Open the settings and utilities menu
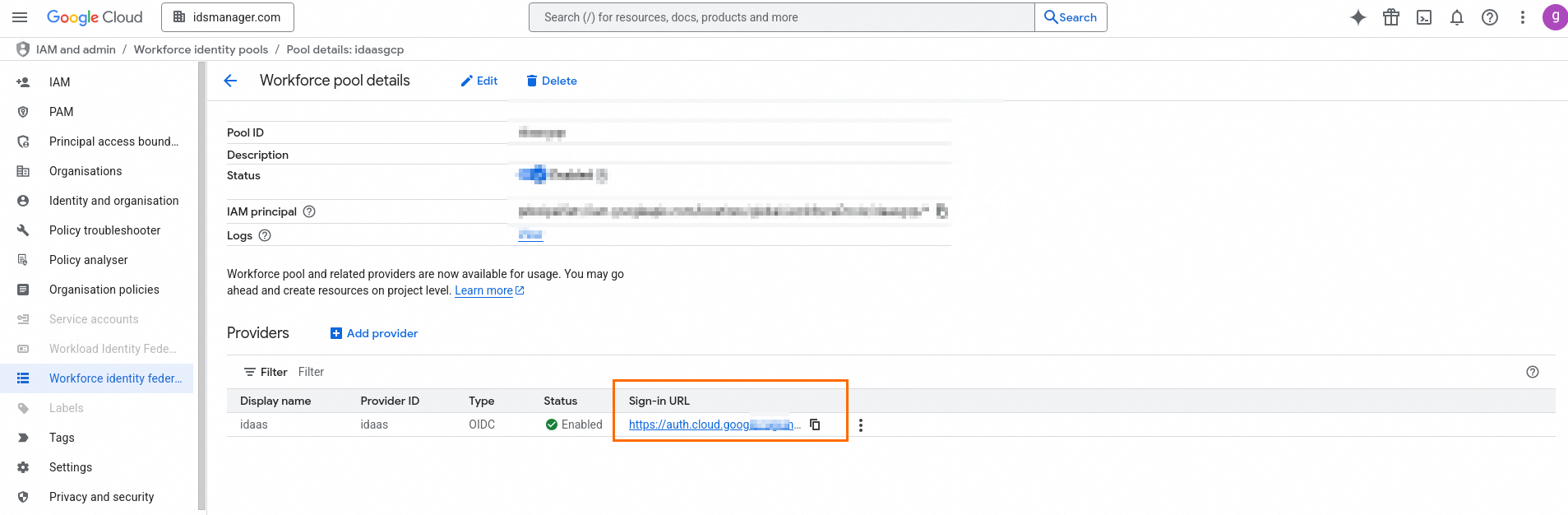 [x=1523, y=17]
